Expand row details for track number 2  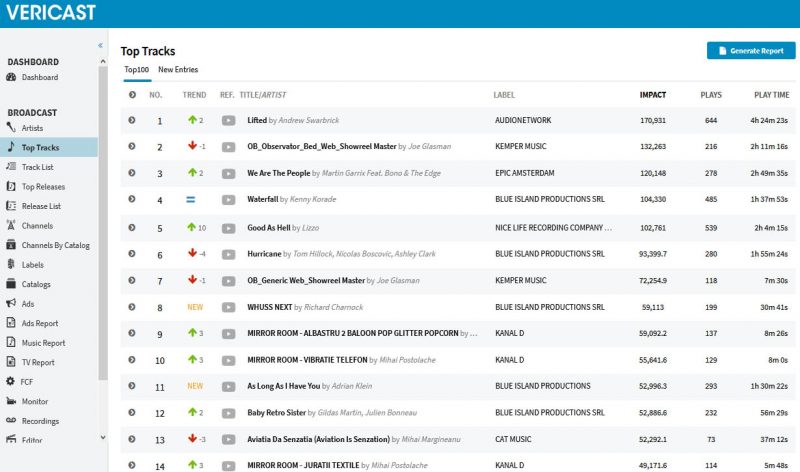[132, 146]
